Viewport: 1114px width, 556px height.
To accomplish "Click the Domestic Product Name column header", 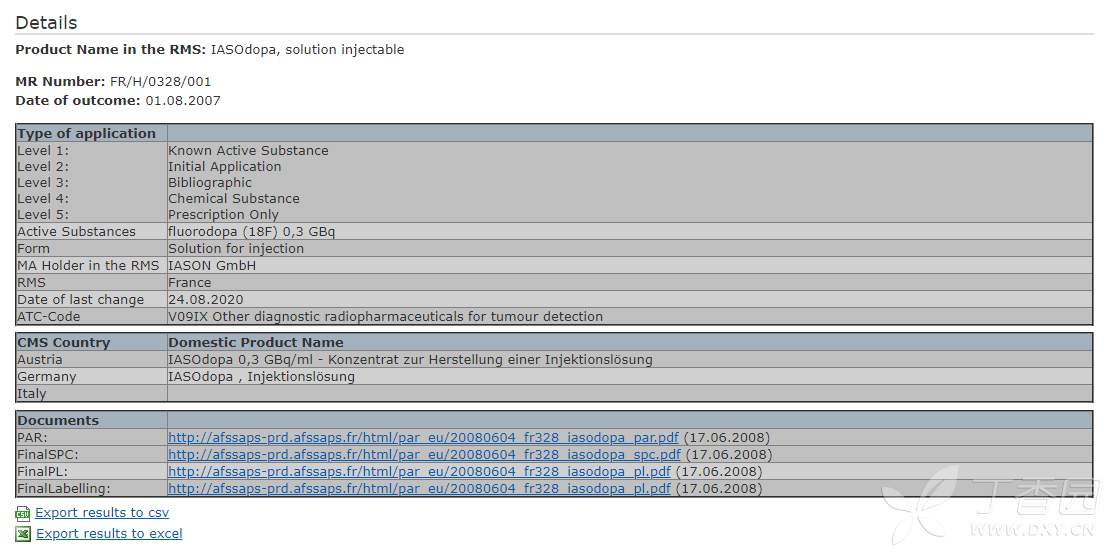I will [x=255, y=342].
